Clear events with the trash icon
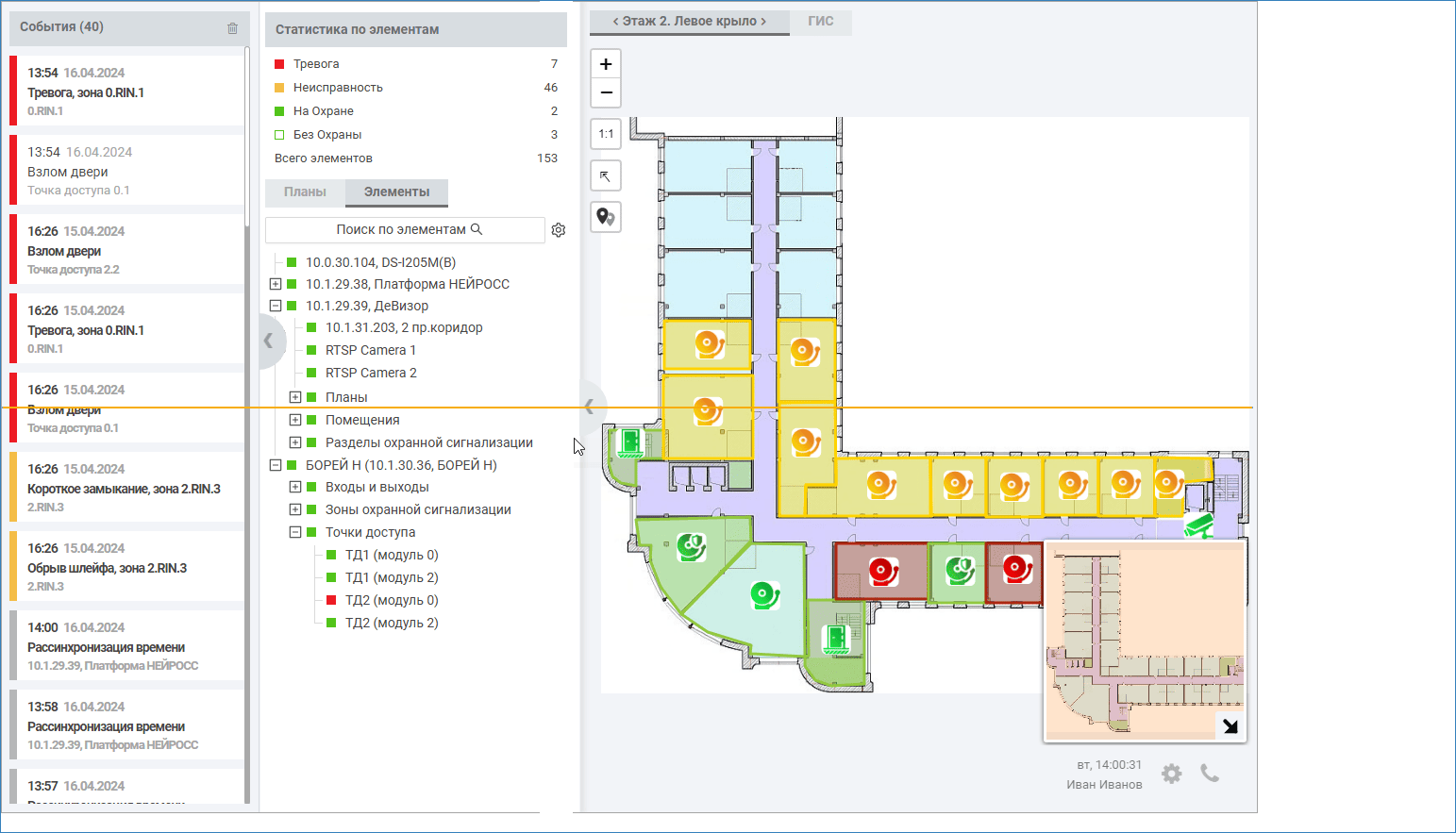The height and width of the screenshot is (833, 1456). click(232, 28)
